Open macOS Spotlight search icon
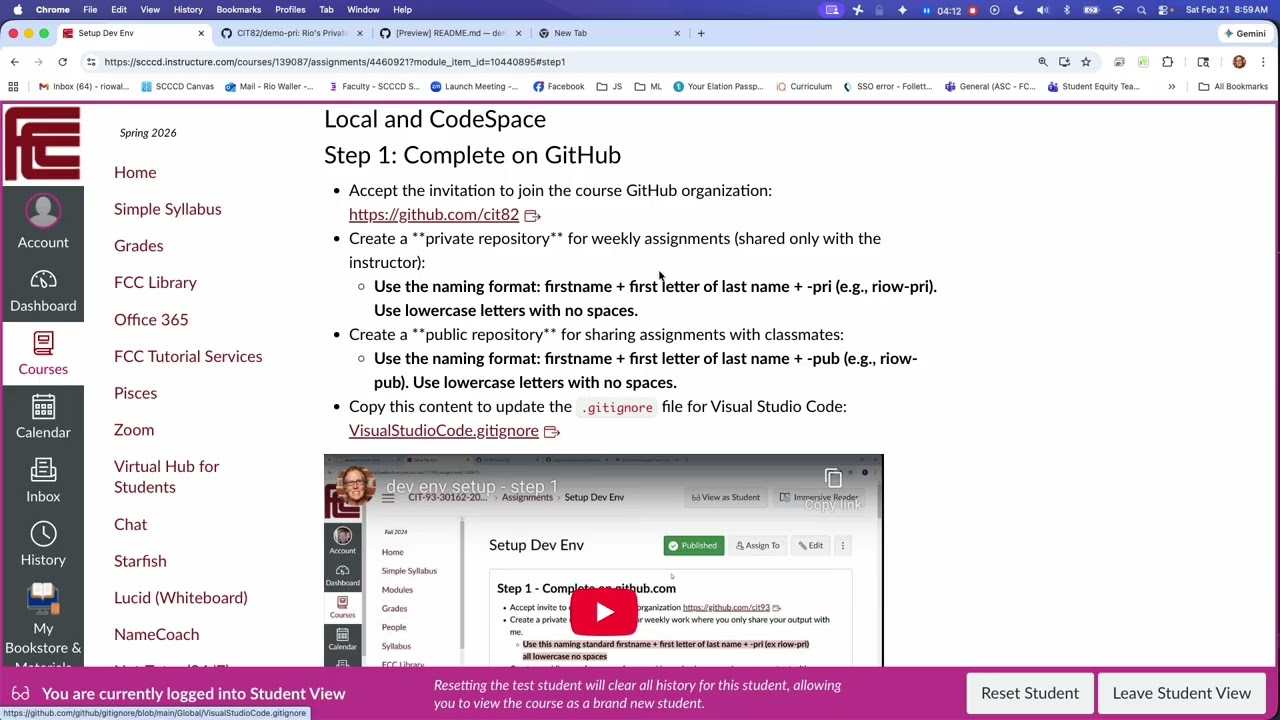1280x720 pixels. point(1141,10)
